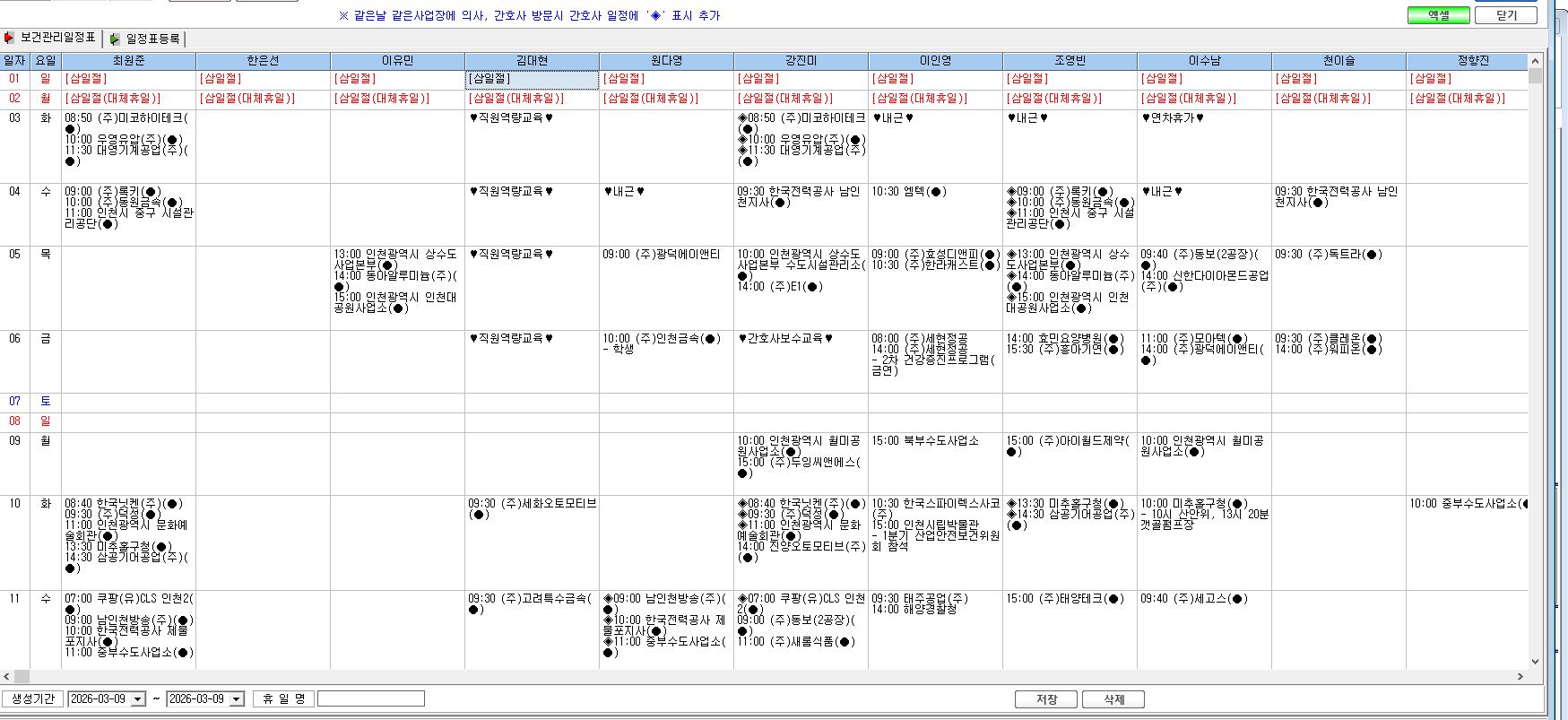This screenshot has height=720, width=1568.
Task: Select the 김대현 column header
Action: (532, 61)
